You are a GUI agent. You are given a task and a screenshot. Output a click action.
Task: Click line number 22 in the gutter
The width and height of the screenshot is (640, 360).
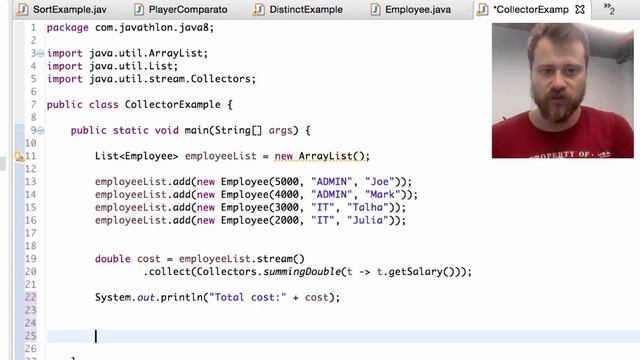point(30,297)
